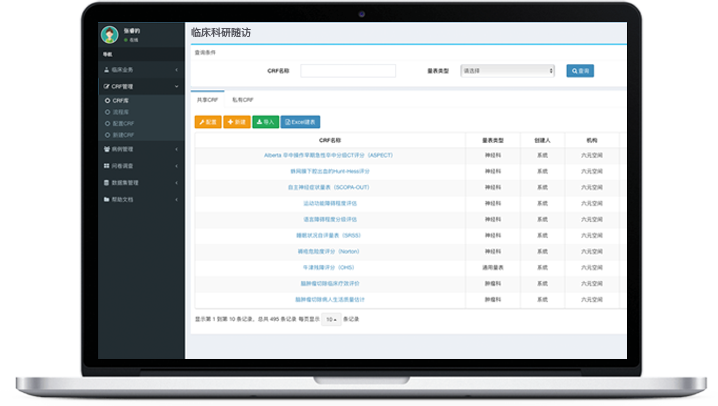This screenshot has height=406, width=718.
Task: Switch to the 私有CRF tab
Action: 241,101
